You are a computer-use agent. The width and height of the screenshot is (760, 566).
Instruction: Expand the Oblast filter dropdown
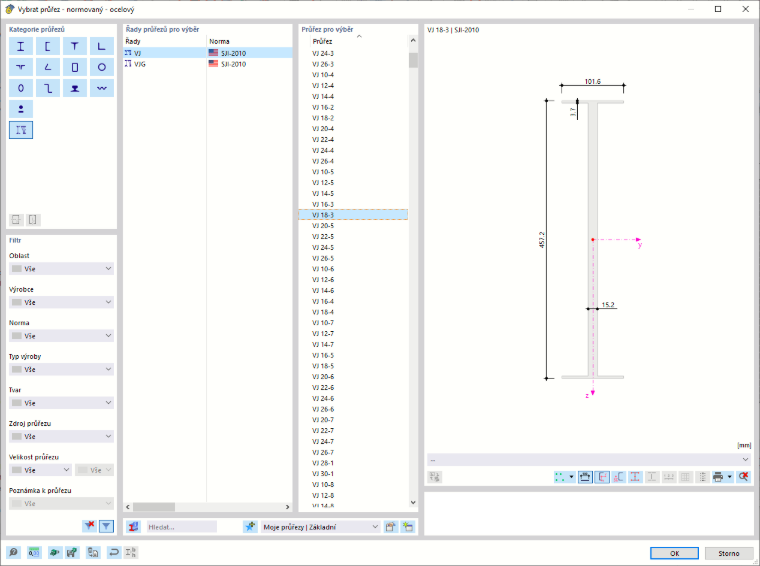click(62, 268)
